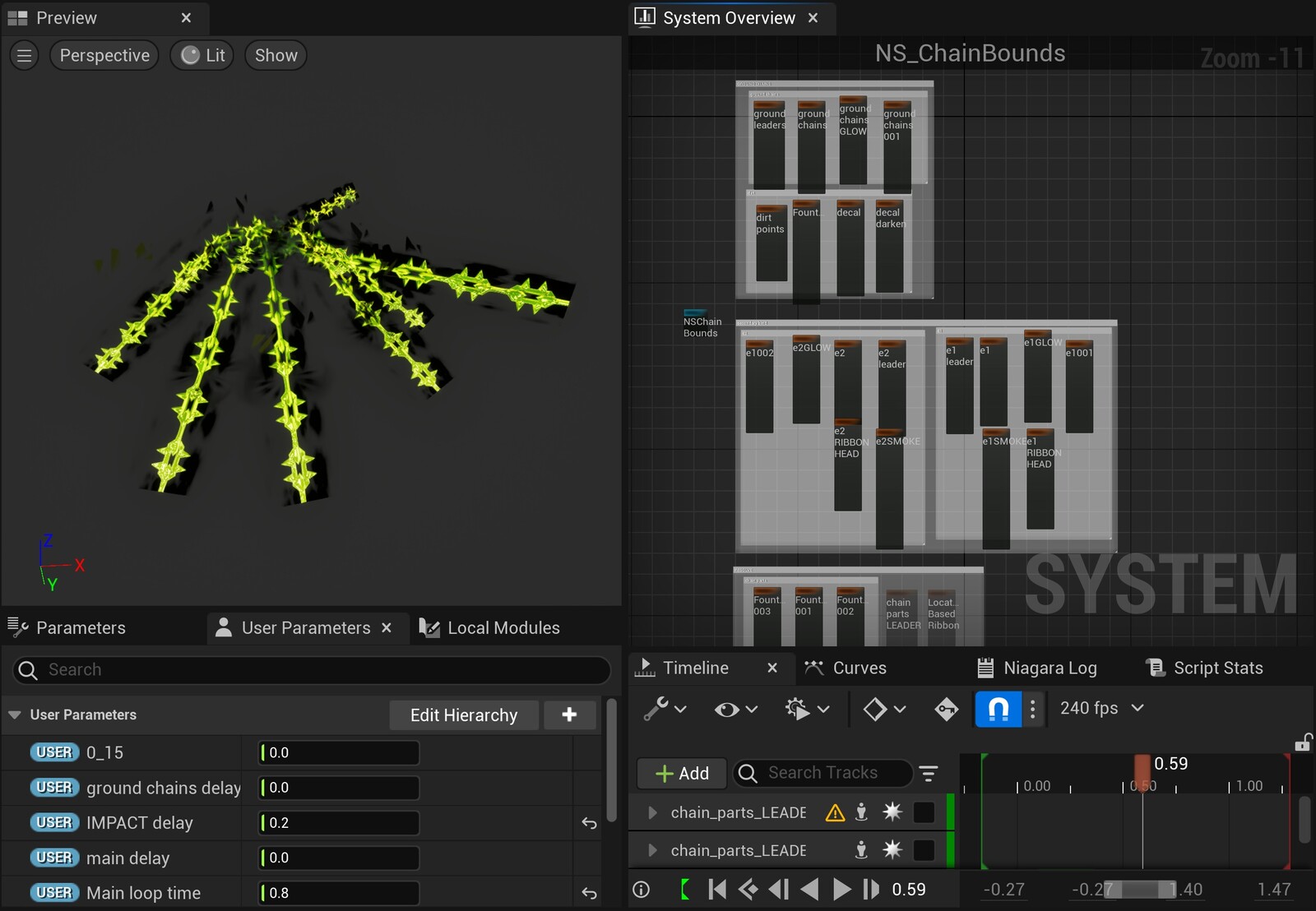Toggle the Lit view mode button
Viewport: 1316px width, 911px height.
pyautogui.click(x=202, y=55)
